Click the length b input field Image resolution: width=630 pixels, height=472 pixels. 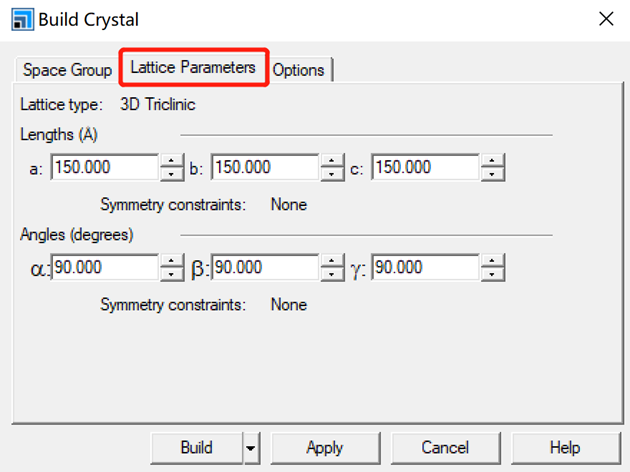264,167
